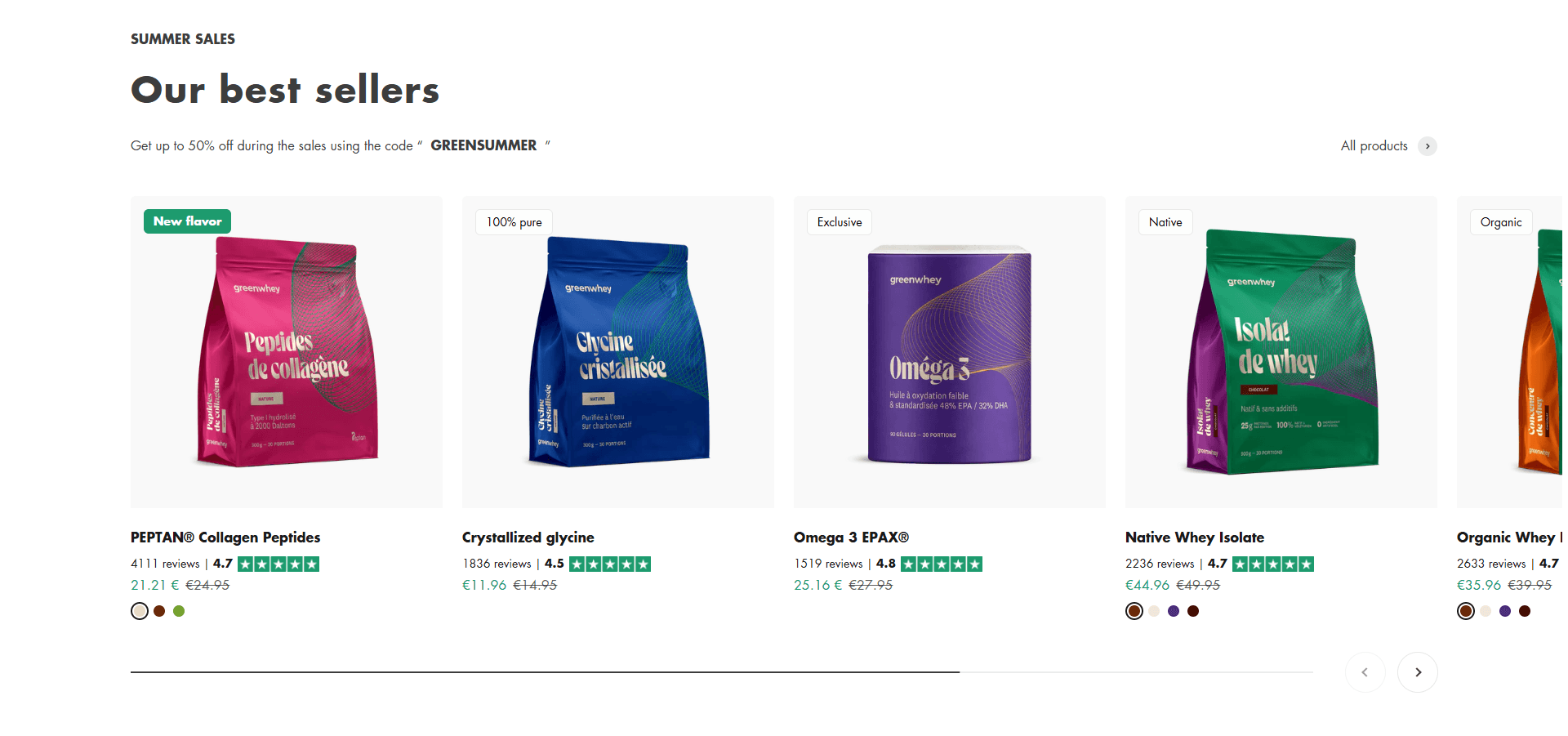The width and height of the screenshot is (1568, 736).
Task: Select the cream swatch for Native Whey Isolate
Action: [1154, 611]
